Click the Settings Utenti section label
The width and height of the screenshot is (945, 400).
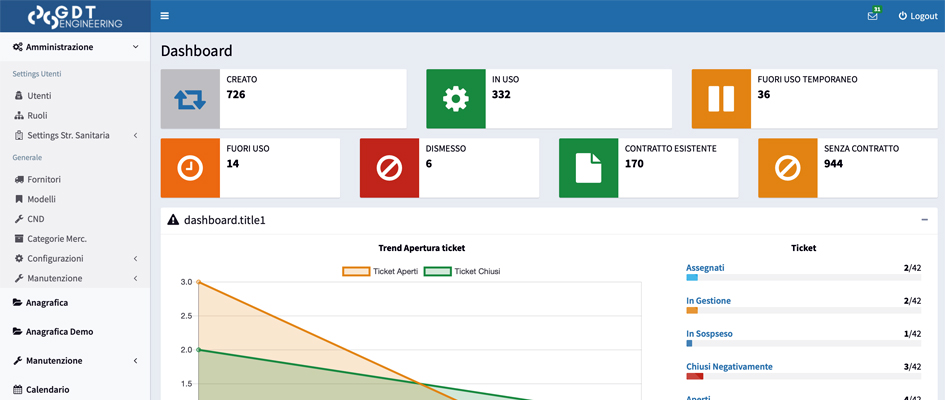click(37, 74)
